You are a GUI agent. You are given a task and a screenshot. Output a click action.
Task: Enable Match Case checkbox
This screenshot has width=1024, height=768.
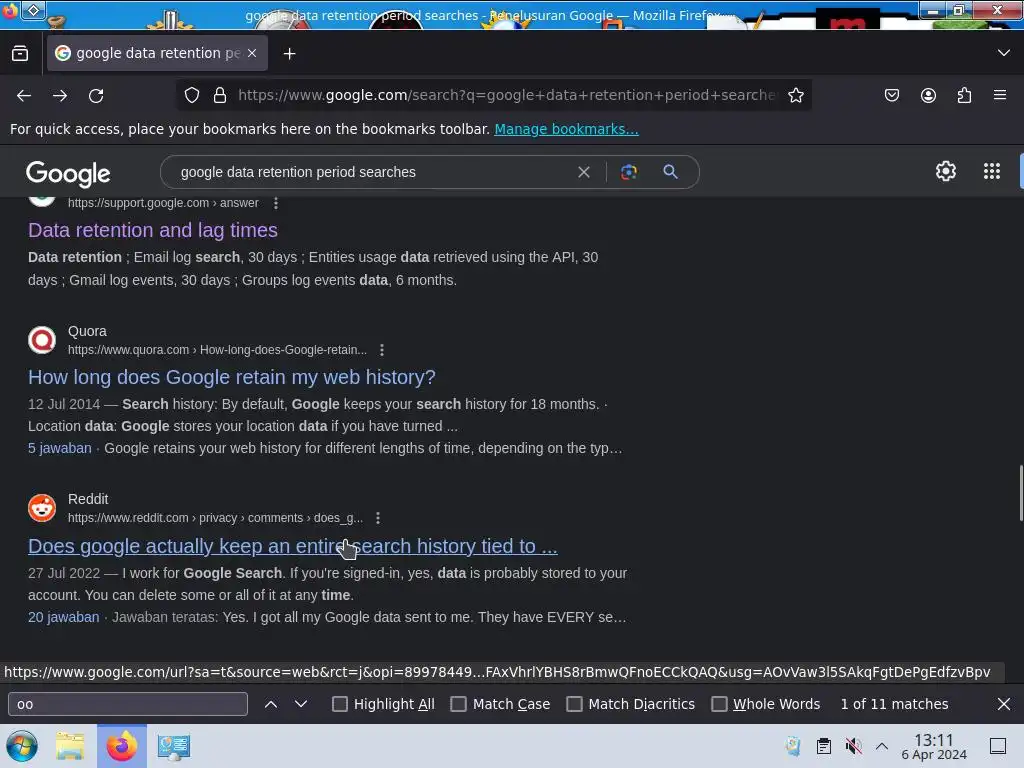tap(458, 705)
